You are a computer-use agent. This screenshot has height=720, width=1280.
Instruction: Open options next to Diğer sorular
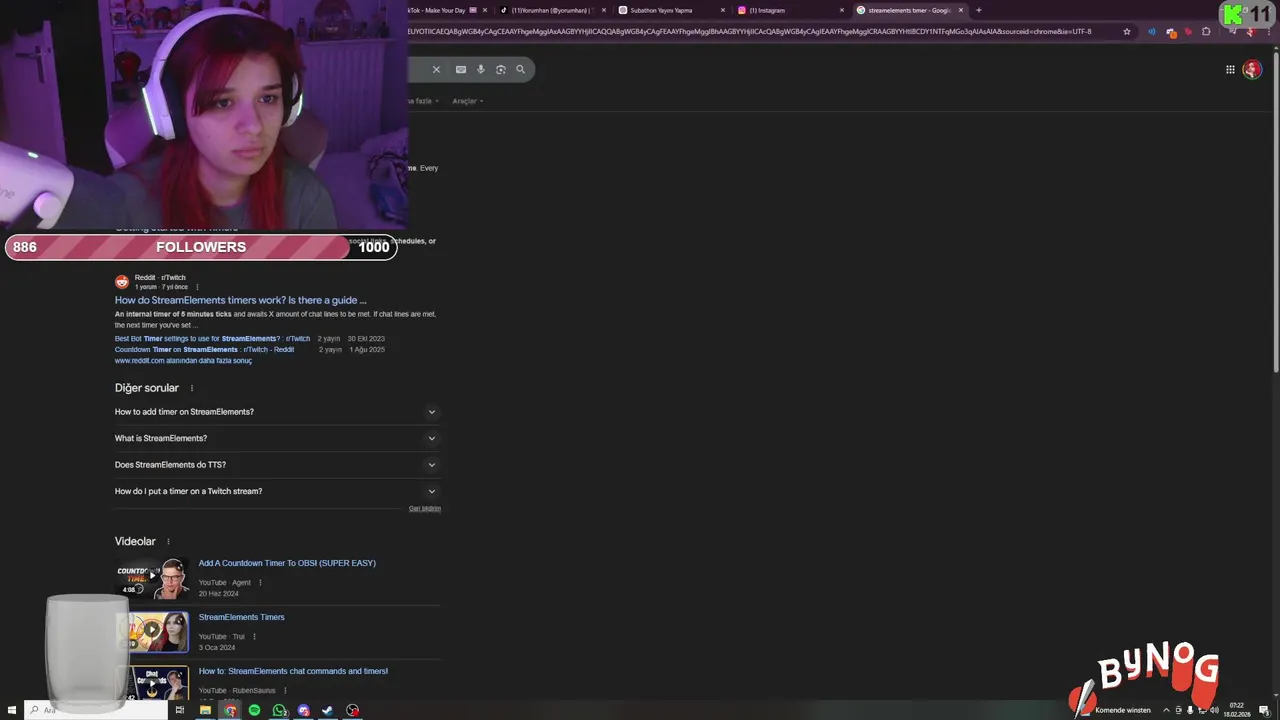click(192, 388)
